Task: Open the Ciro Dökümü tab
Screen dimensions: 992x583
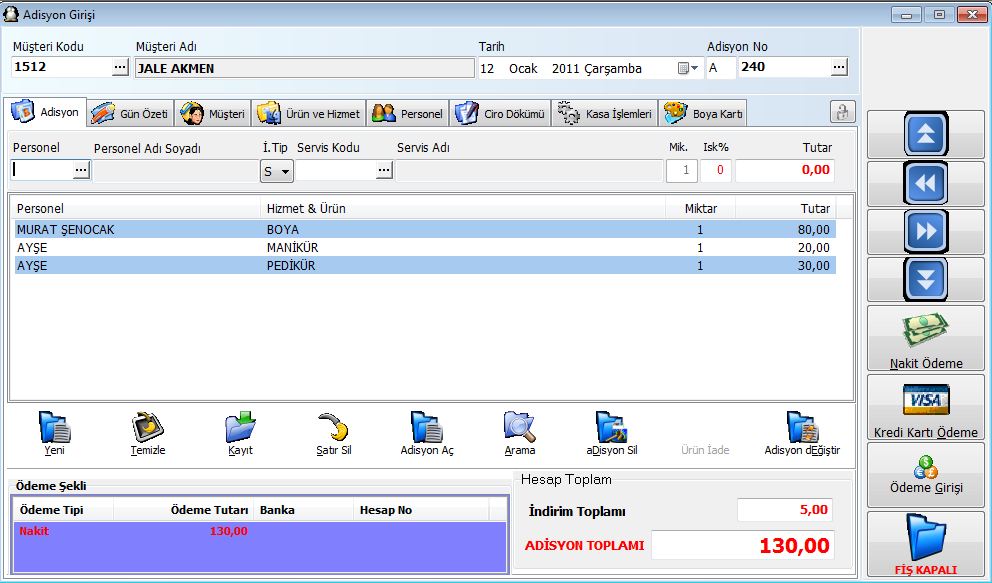Action: click(500, 114)
